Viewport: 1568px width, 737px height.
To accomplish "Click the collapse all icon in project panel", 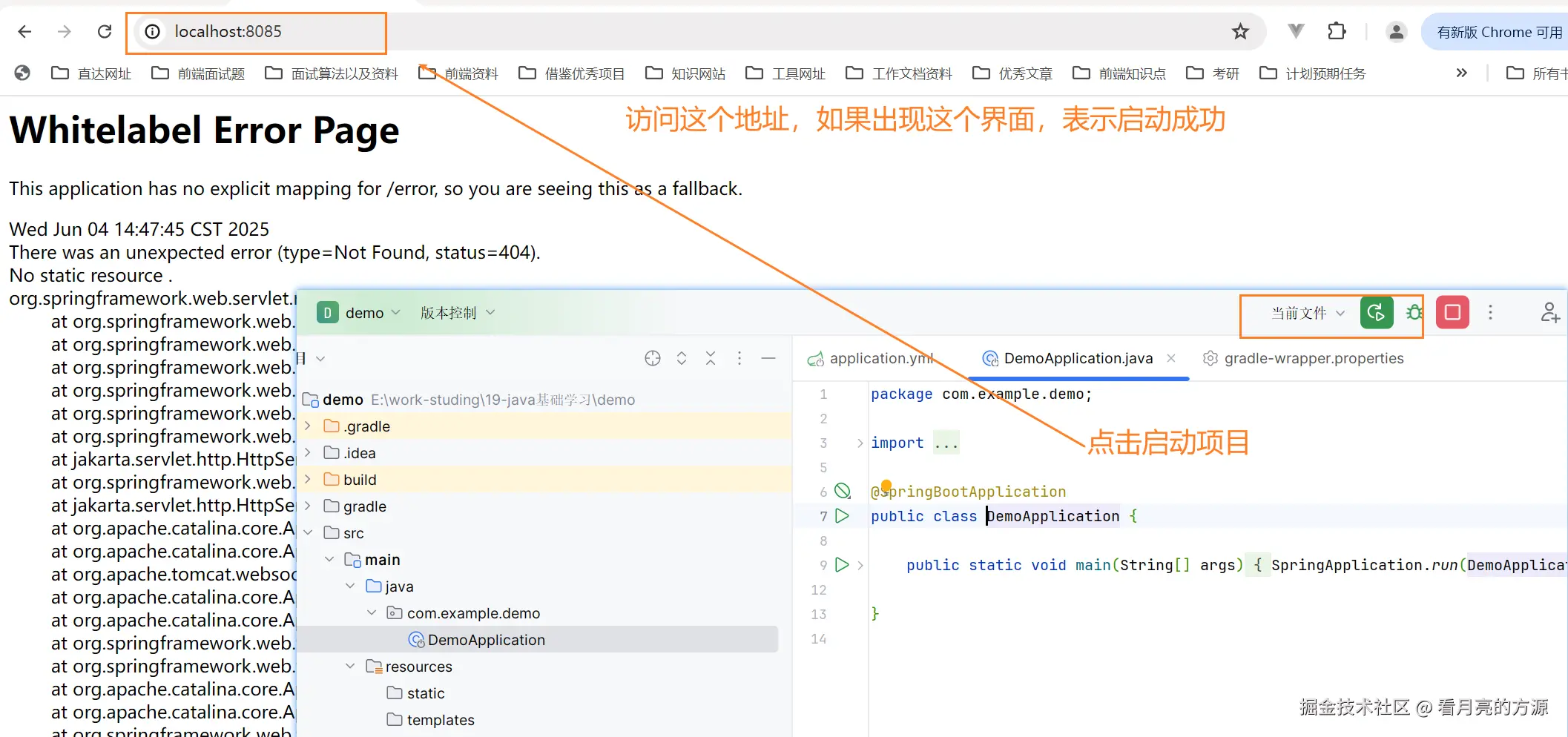I will (x=711, y=359).
